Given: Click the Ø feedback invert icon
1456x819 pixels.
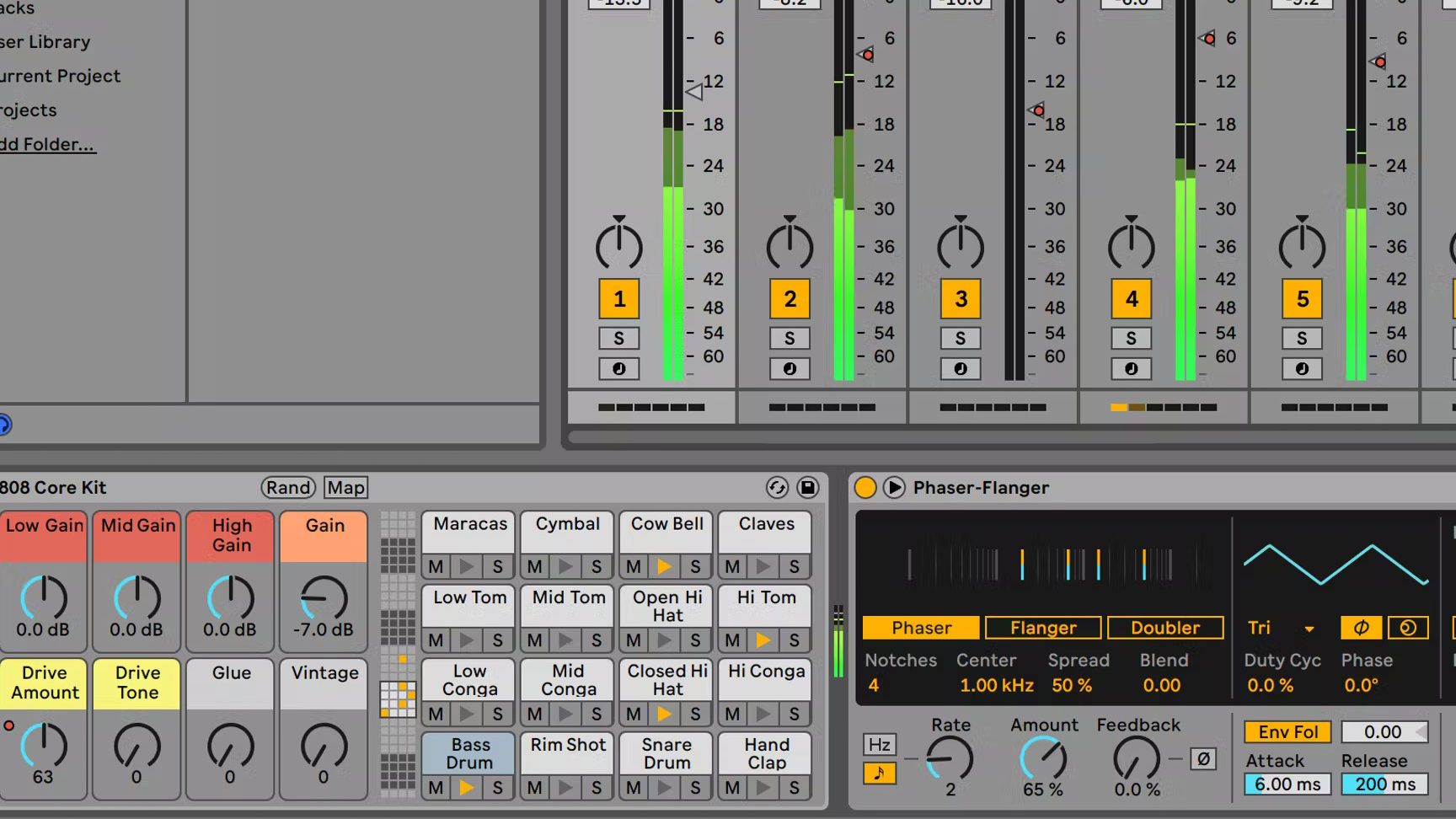Looking at the screenshot, I should click(x=1203, y=759).
